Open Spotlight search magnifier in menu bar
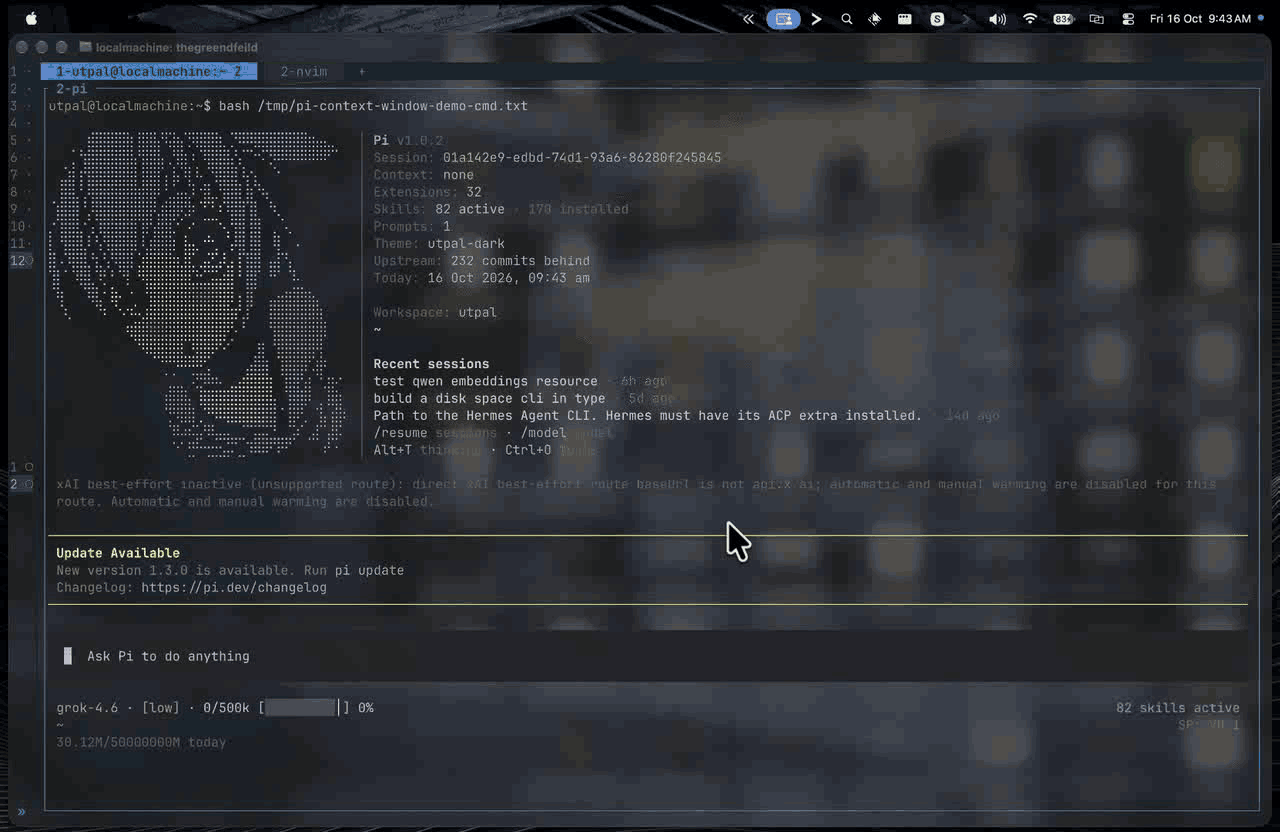The width and height of the screenshot is (1280, 832). point(847,19)
